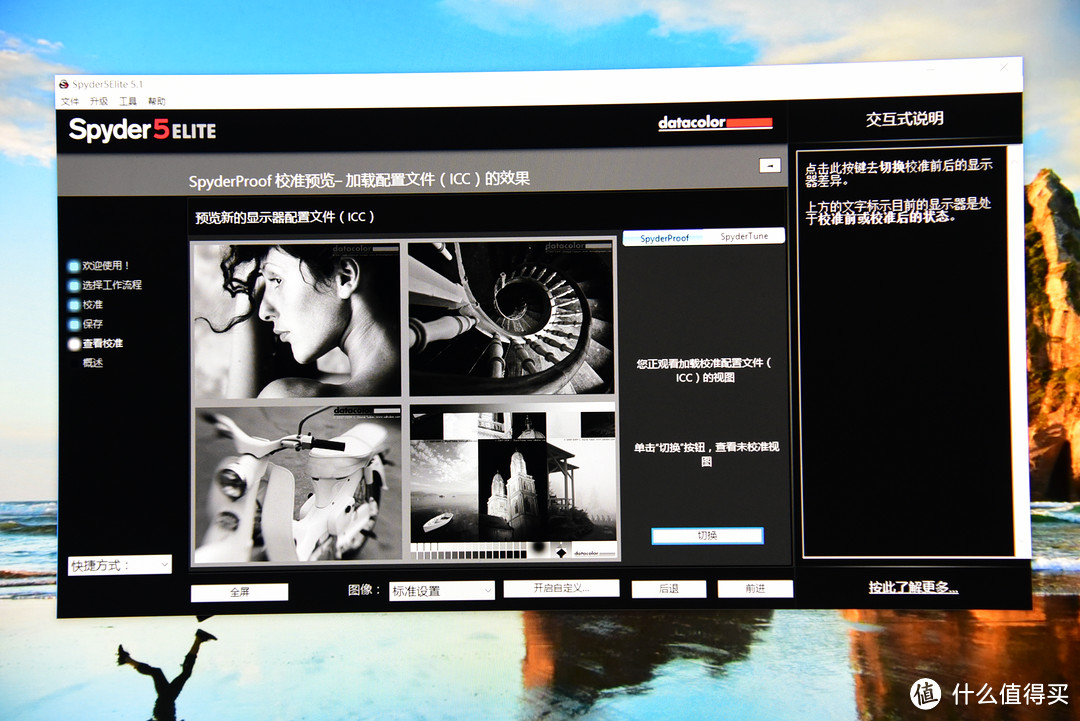
Task: Select the 欢迎使用! workflow step
Action: tap(99, 266)
